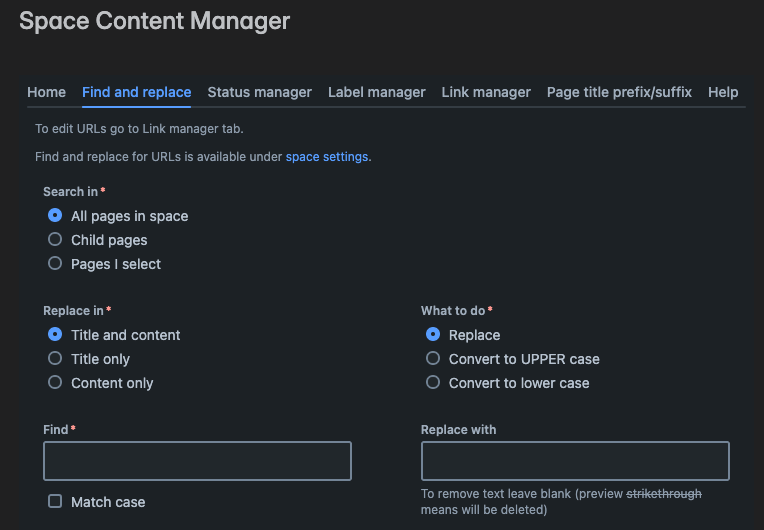The width and height of the screenshot is (764, 530).
Task: Choose Convert to UPPER case option
Action: point(433,359)
